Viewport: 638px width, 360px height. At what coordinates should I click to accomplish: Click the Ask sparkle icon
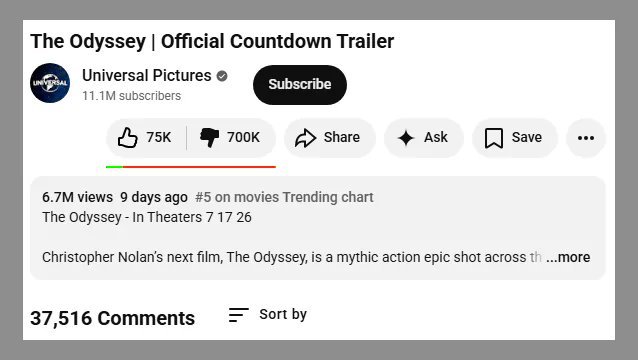pyautogui.click(x=406, y=138)
